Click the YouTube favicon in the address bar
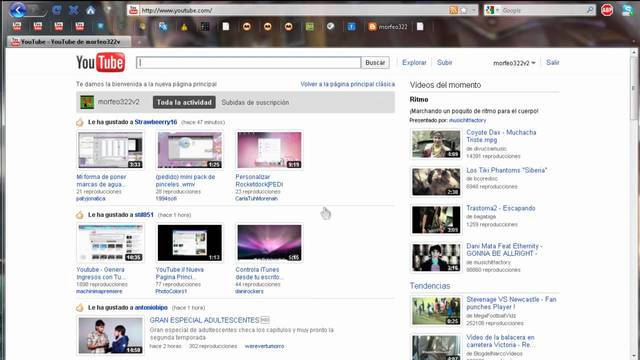Image resolution: width=640 pixels, height=360 pixels. point(133,10)
